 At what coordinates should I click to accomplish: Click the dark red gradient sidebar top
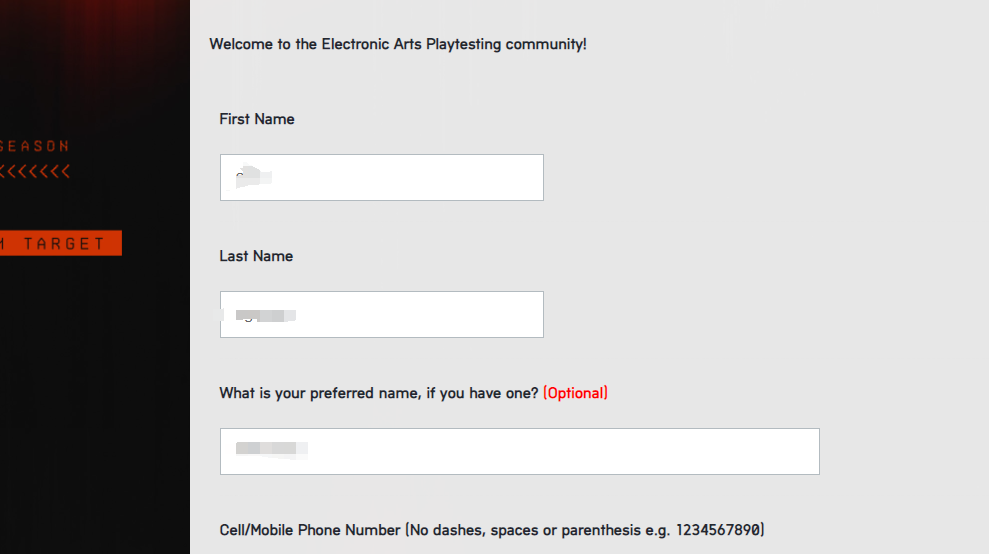point(95,38)
